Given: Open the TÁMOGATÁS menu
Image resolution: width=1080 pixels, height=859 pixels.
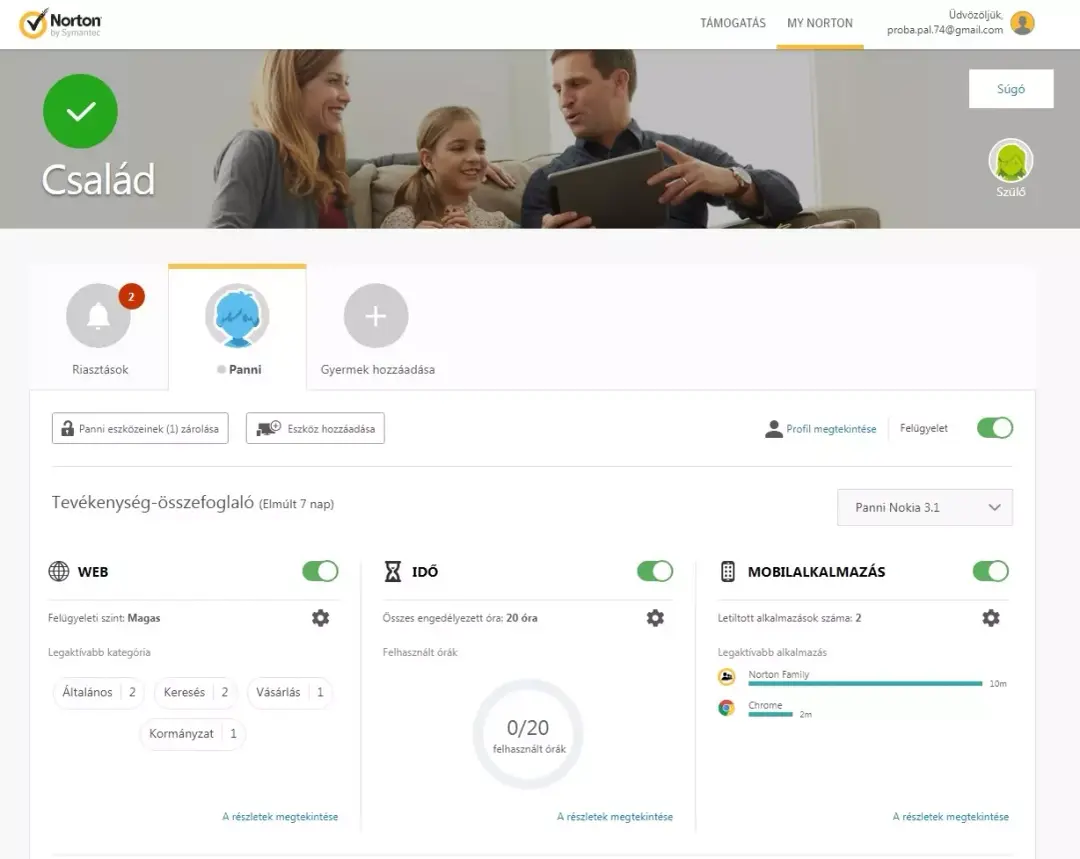Looking at the screenshot, I should pos(733,23).
